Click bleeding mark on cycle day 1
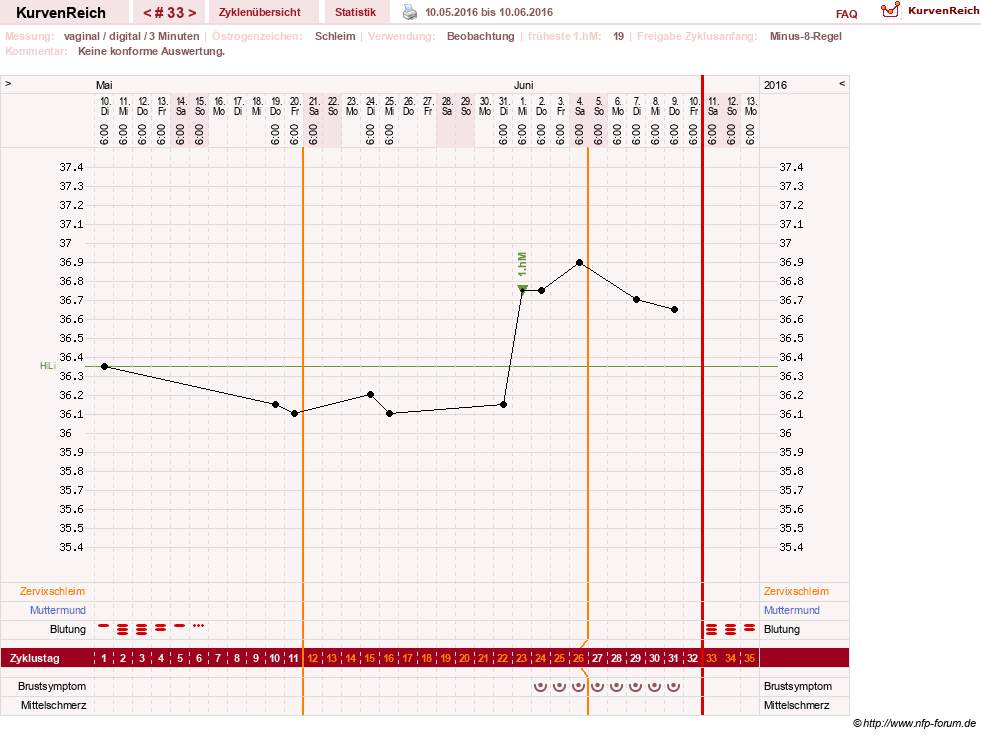The height and width of the screenshot is (735, 981). pos(104,626)
